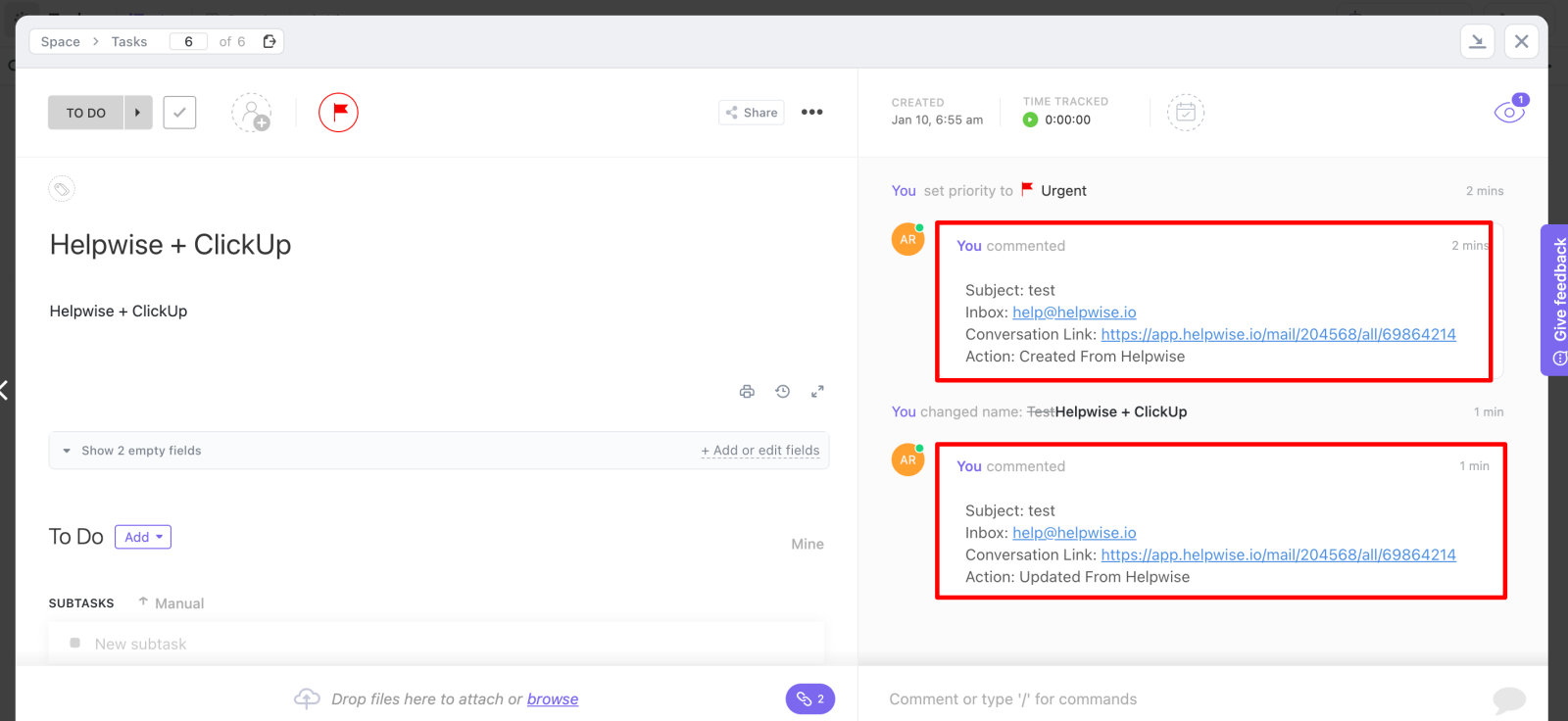Open the description history clock icon

[782, 392]
